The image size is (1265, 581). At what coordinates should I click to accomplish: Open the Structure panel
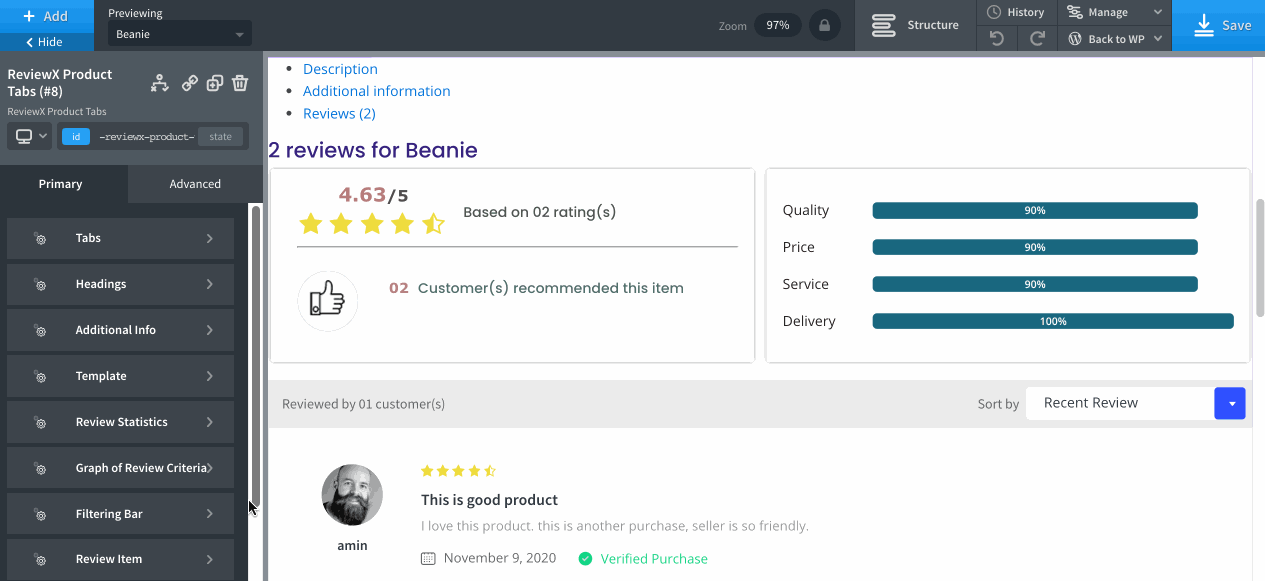click(x=914, y=25)
